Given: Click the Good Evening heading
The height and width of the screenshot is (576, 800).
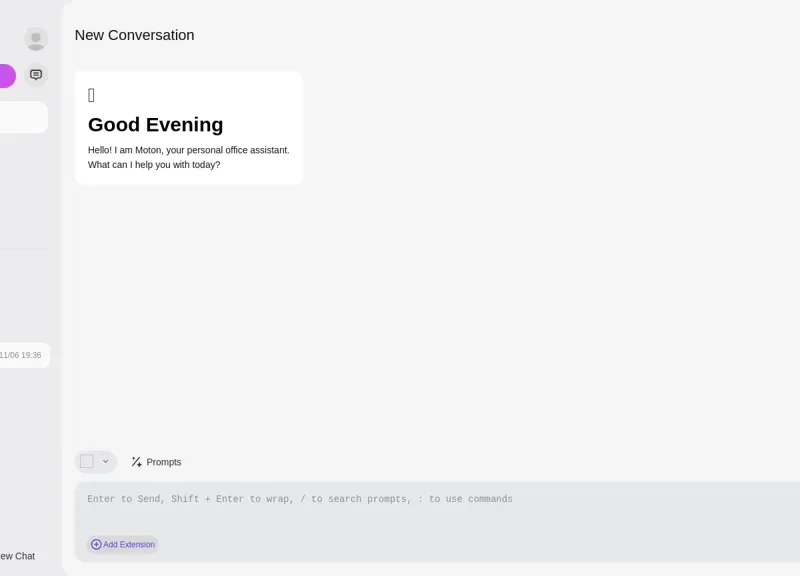Looking at the screenshot, I should click(x=155, y=125).
